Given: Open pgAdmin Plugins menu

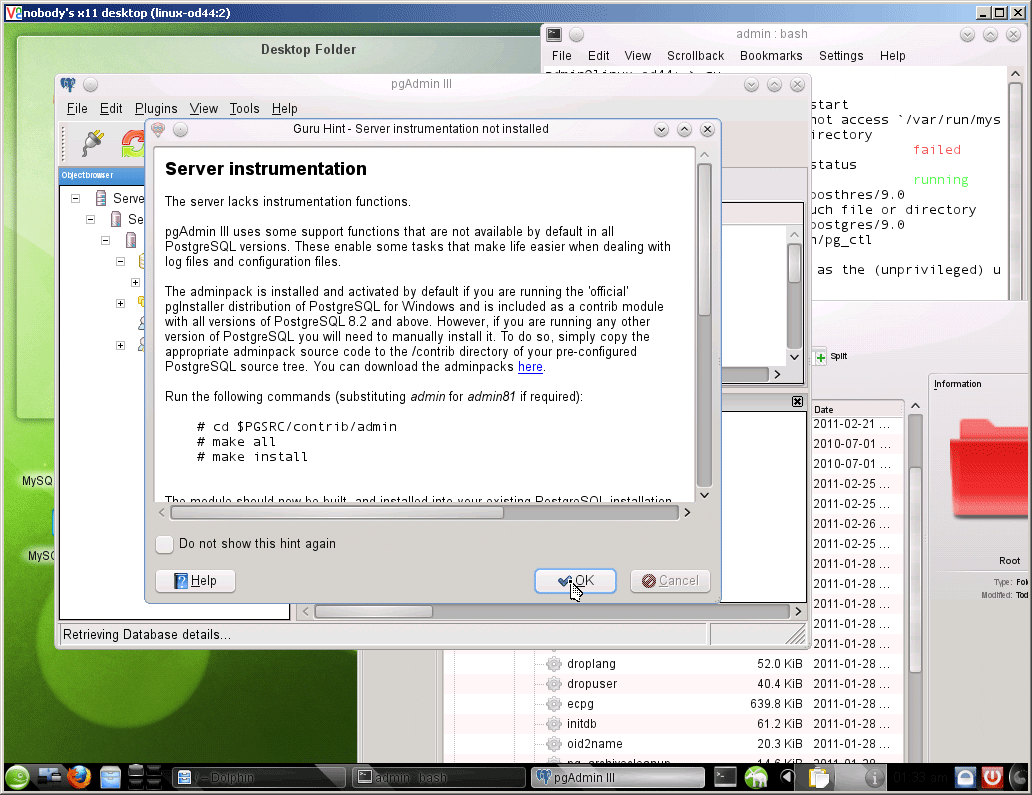Looking at the screenshot, I should point(156,109).
